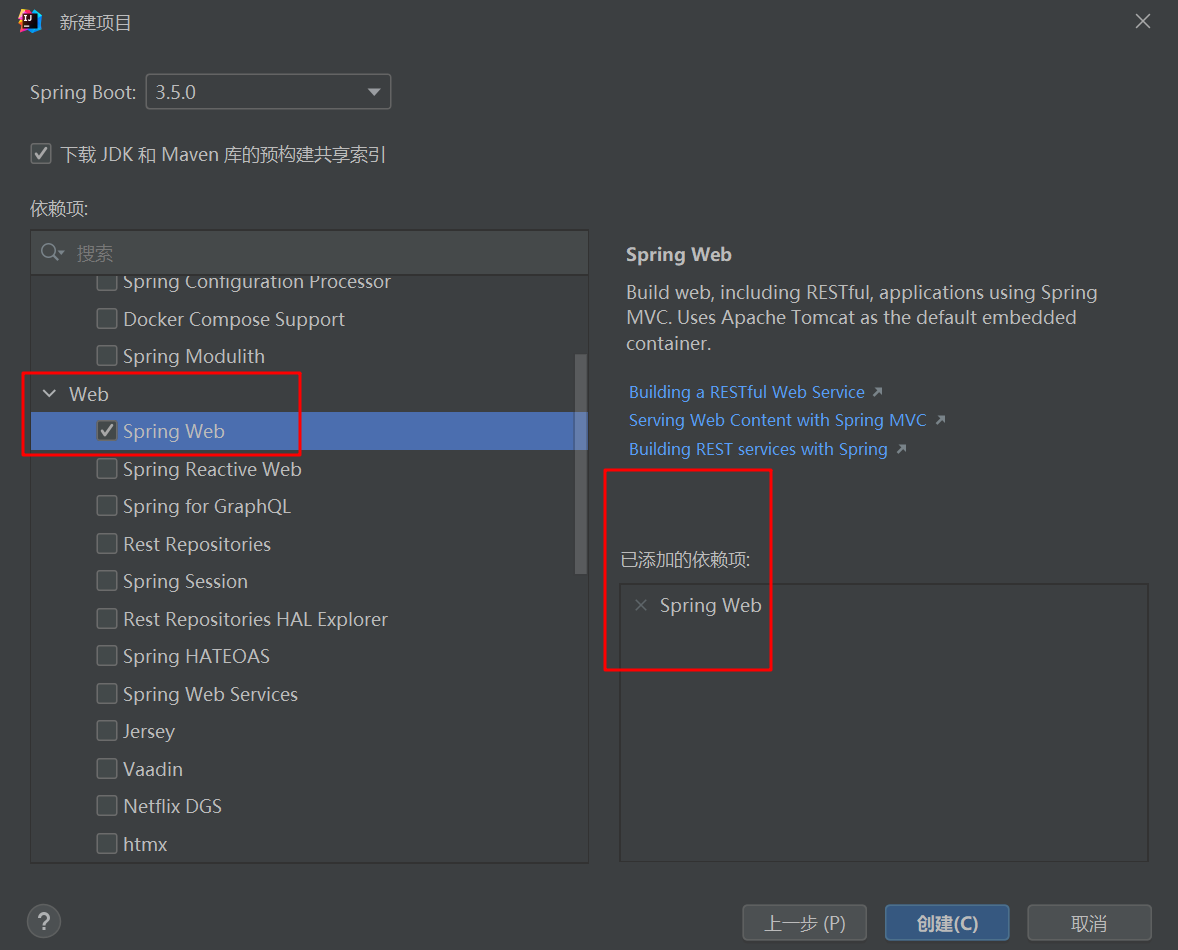
Task: Check the Spring HATEOAS checkbox
Action: coord(107,656)
